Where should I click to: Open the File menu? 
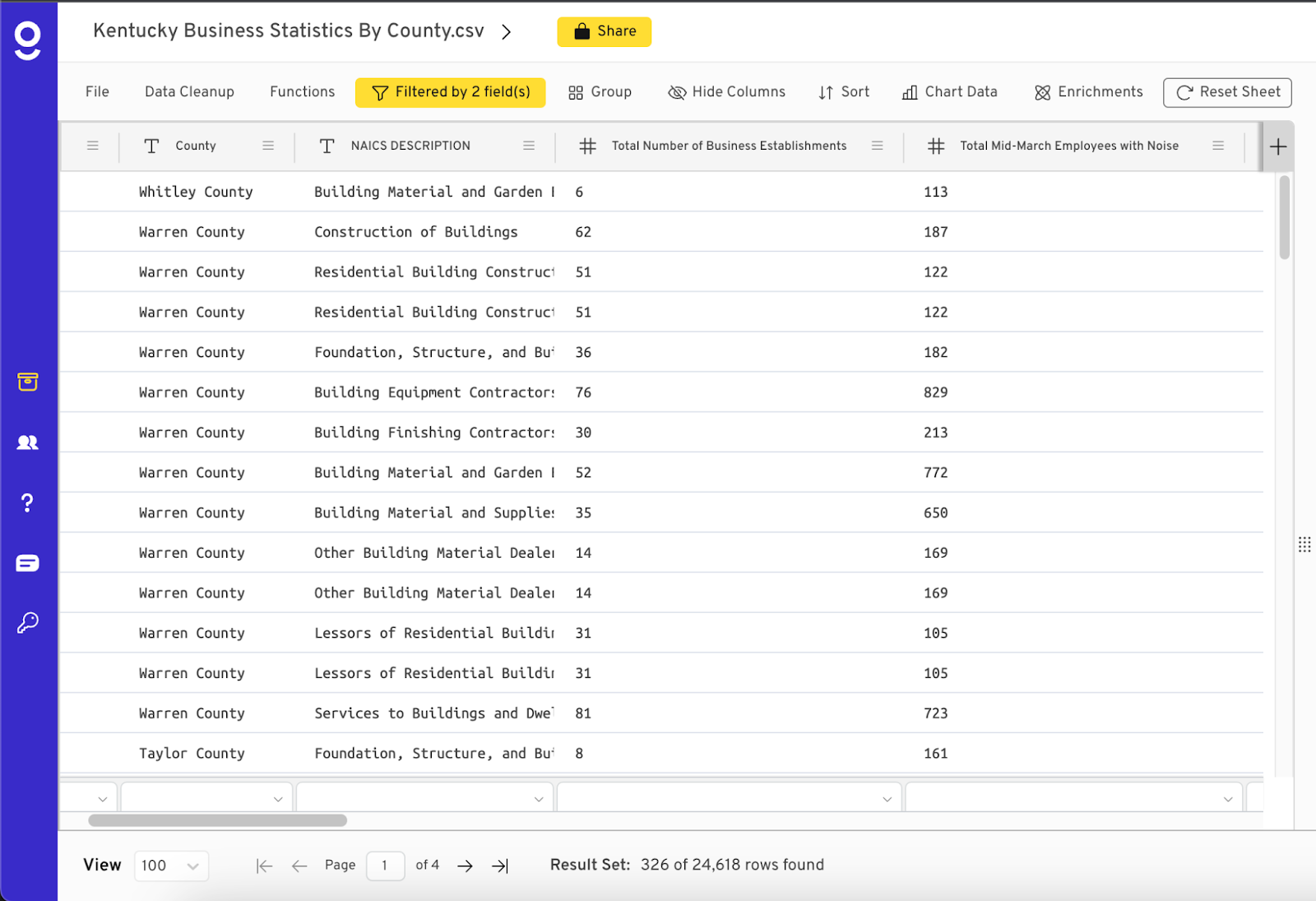(96, 92)
